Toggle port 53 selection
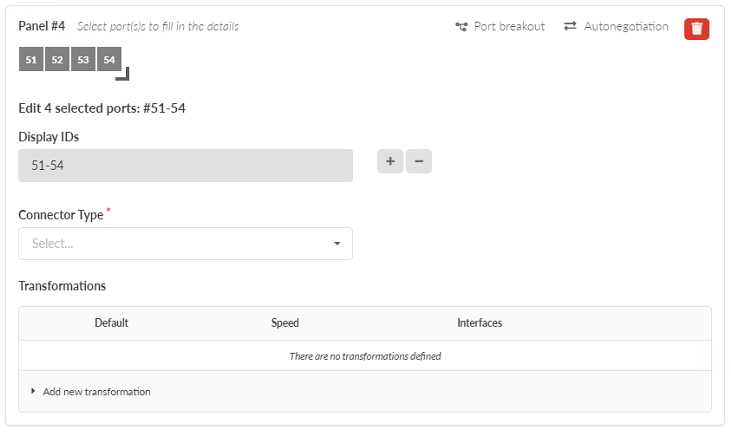 pyautogui.click(x=83, y=60)
